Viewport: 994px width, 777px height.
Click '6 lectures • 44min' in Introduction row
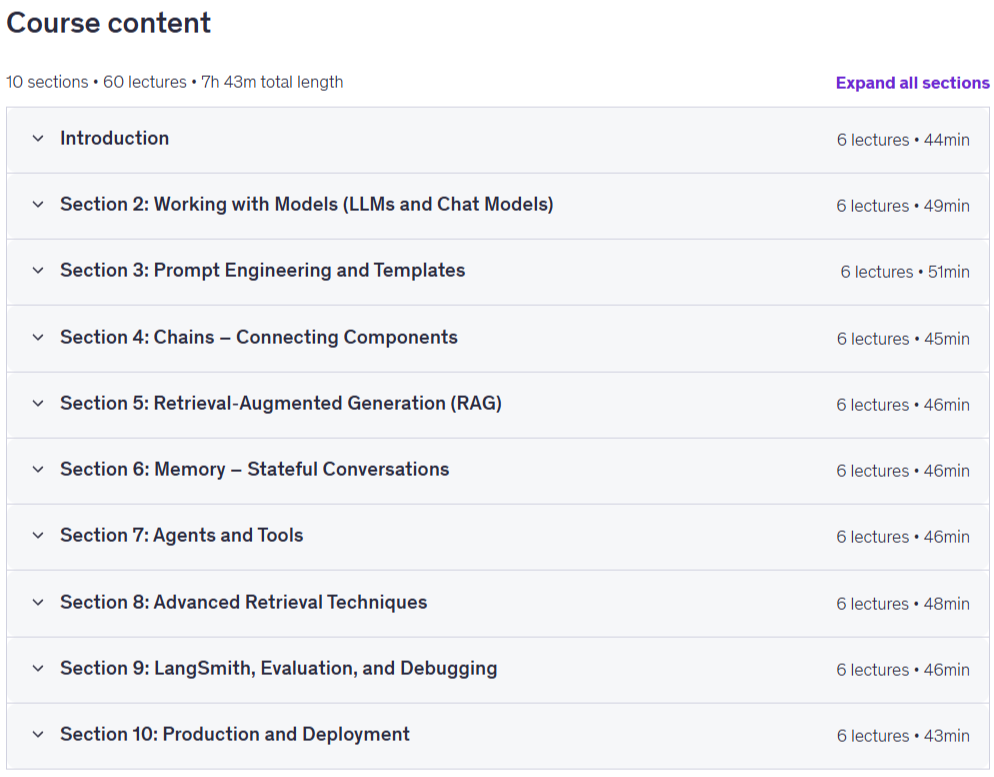903,140
